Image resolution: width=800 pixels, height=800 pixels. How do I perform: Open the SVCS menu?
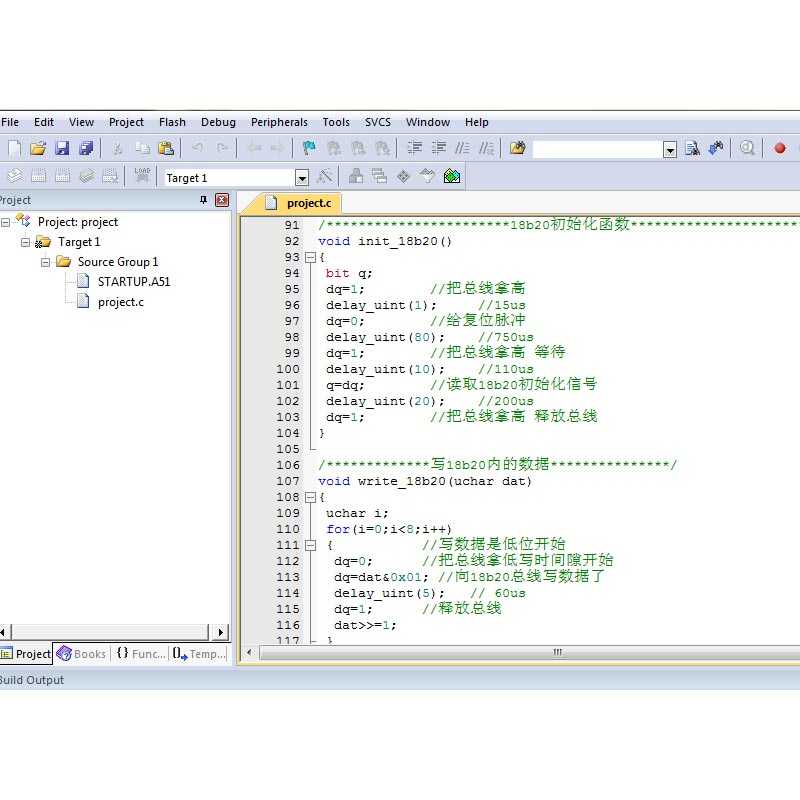point(378,122)
